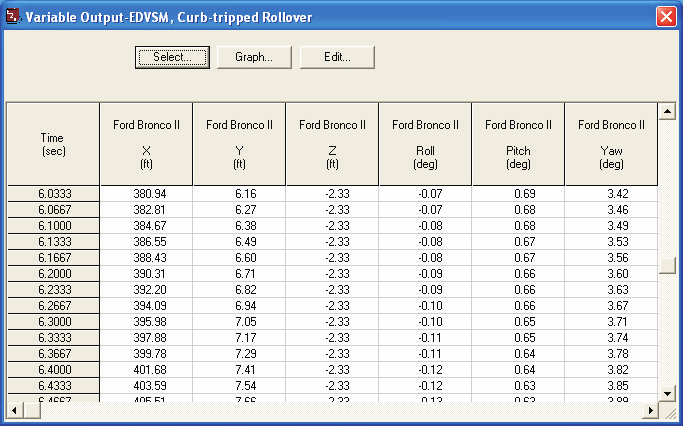Click the vertical scrollbar up arrow
This screenshot has width=683, height=426.
[667, 112]
